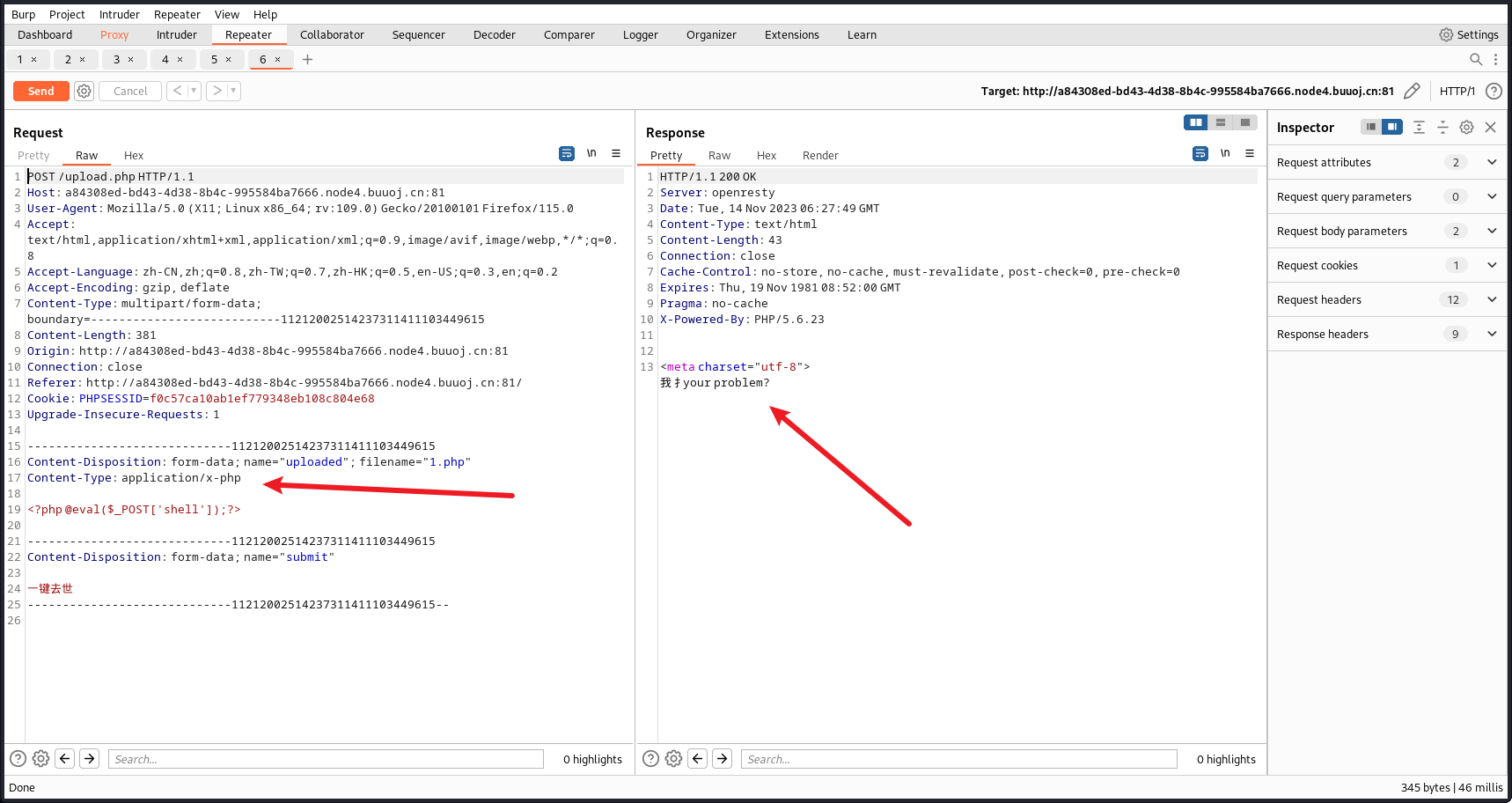Focus the request search field
1512x803 pixels.
click(x=326, y=759)
